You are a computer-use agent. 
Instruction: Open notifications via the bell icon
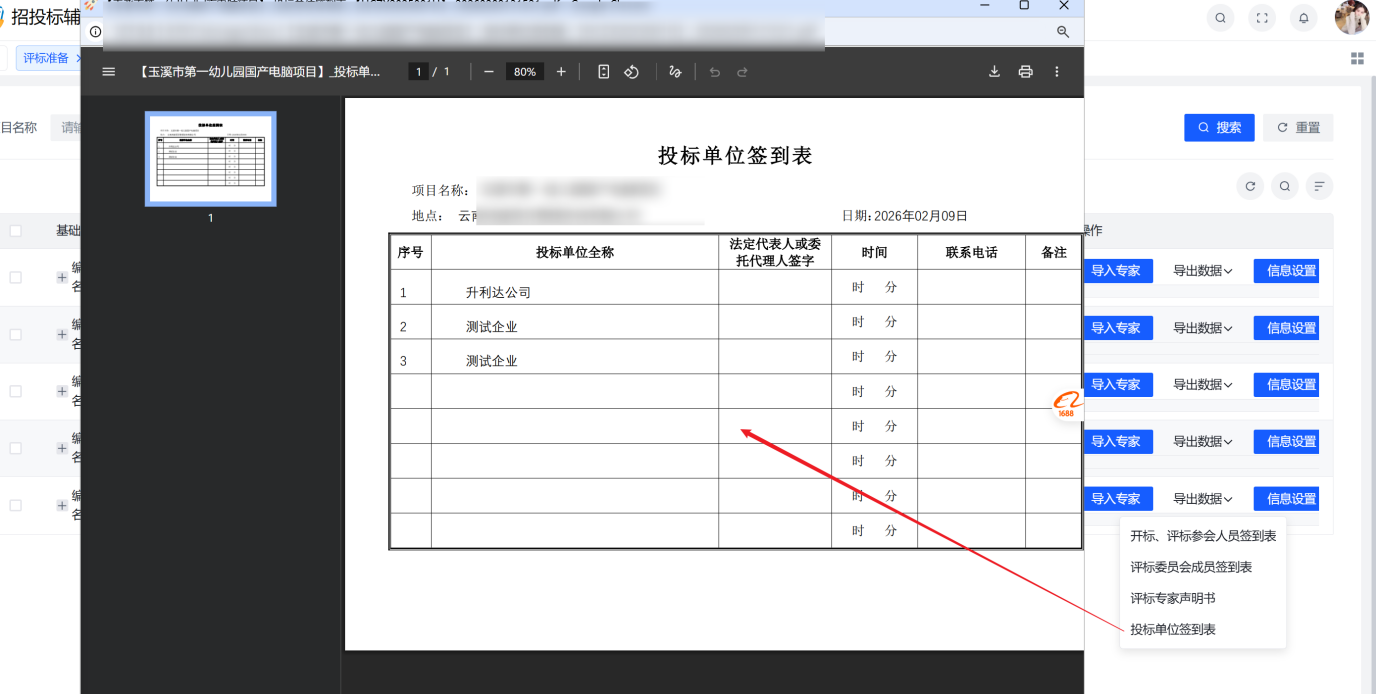click(1303, 17)
